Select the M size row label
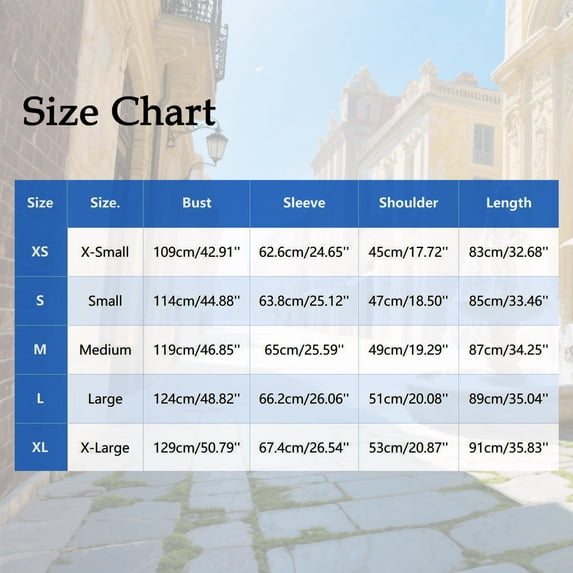 click(40, 349)
